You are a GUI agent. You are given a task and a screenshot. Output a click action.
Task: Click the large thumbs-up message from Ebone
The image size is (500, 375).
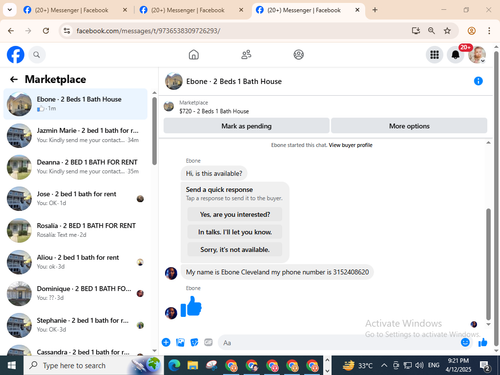tap(191, 307)
